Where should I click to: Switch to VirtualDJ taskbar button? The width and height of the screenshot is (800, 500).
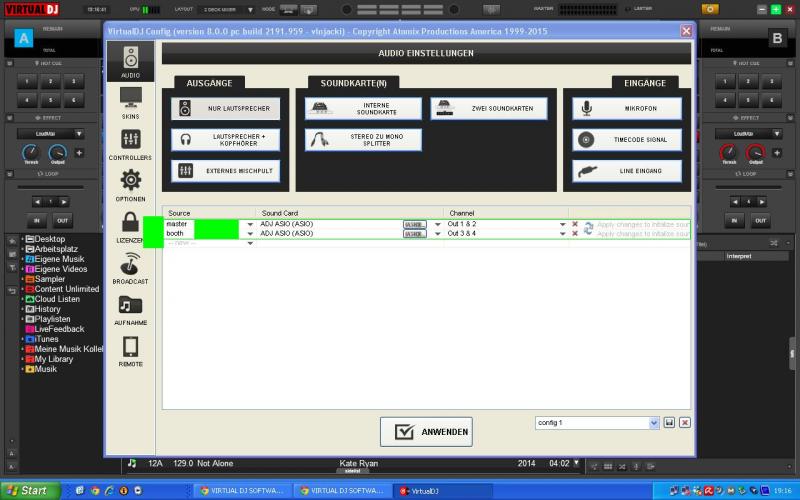tap(441, 491)
